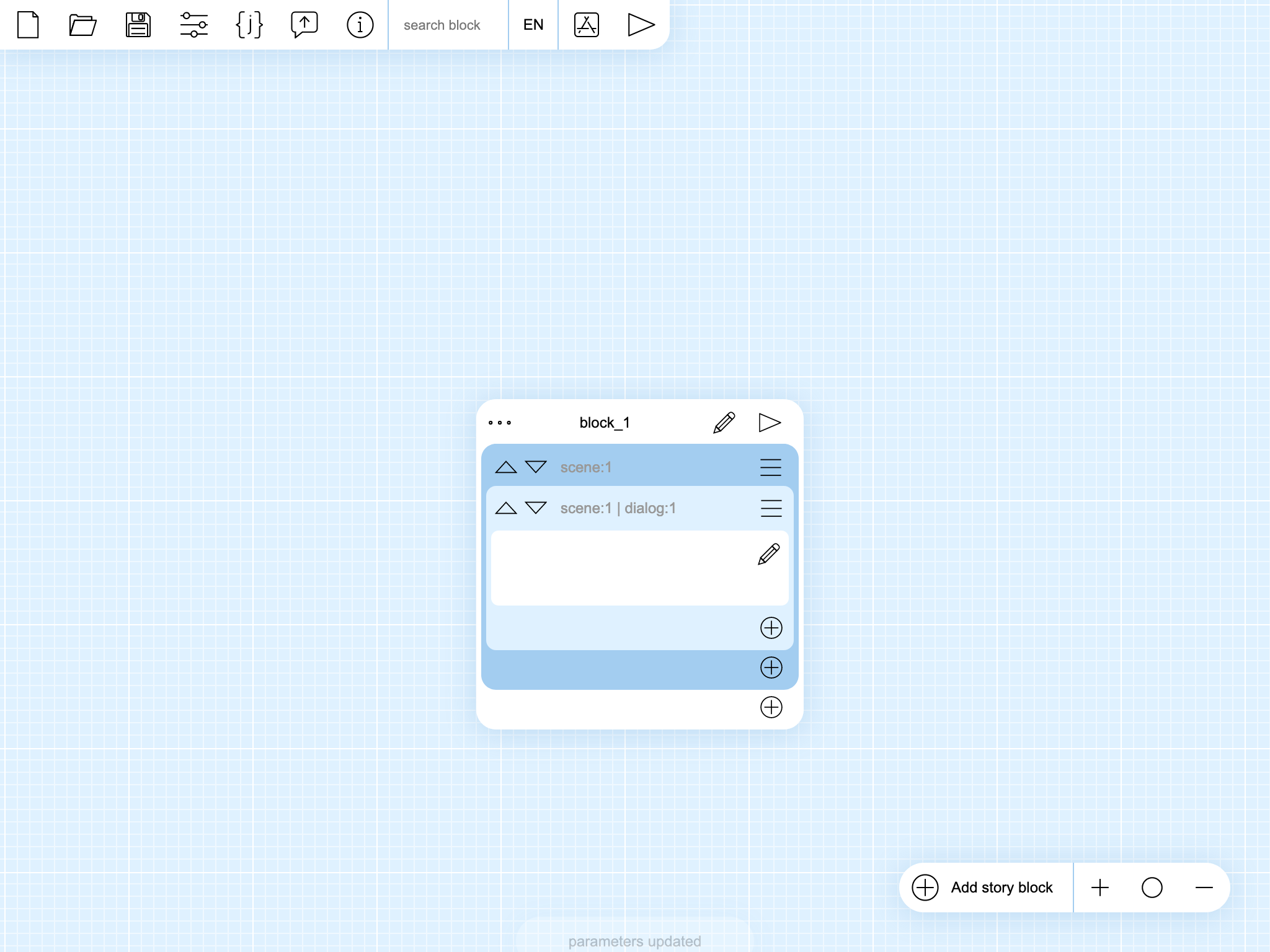The image size is (1270, 952).
Task: Click the hamburger menu icon on scene:1 dialog:1
Action: pos(770,509)
